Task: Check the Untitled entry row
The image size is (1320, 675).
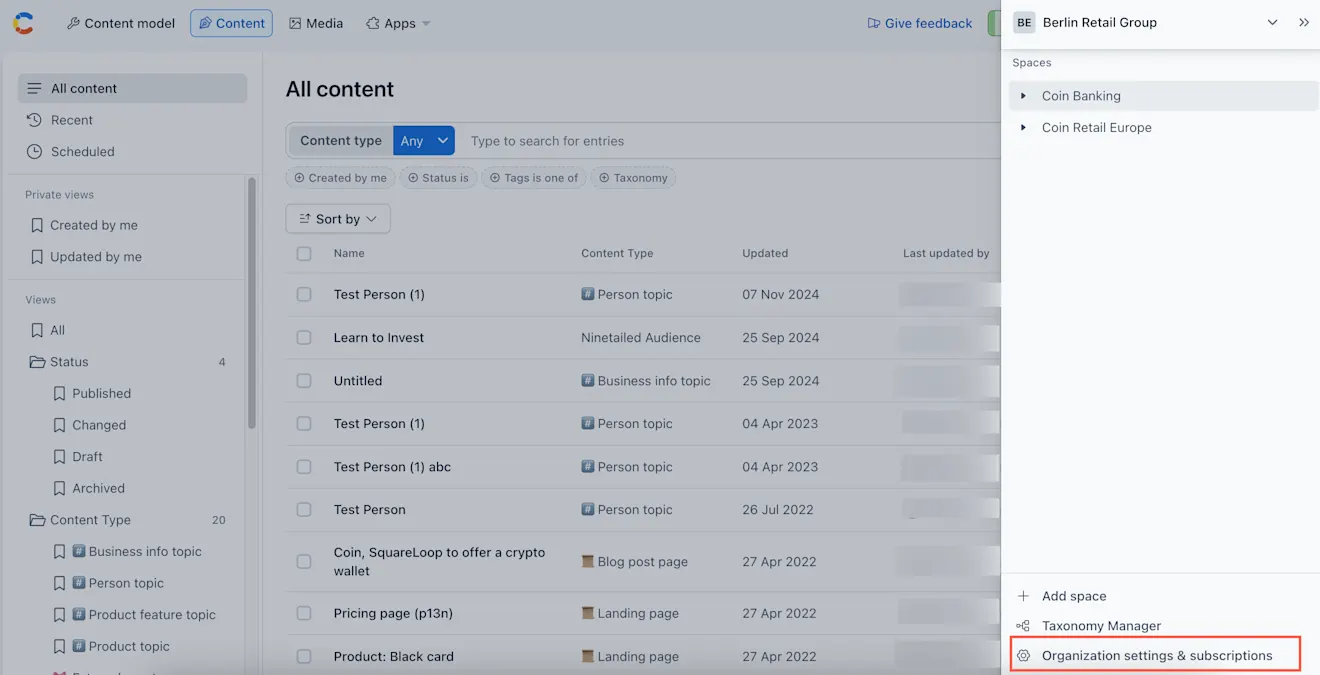Action: pyautogui.click(x=304, y=381)
